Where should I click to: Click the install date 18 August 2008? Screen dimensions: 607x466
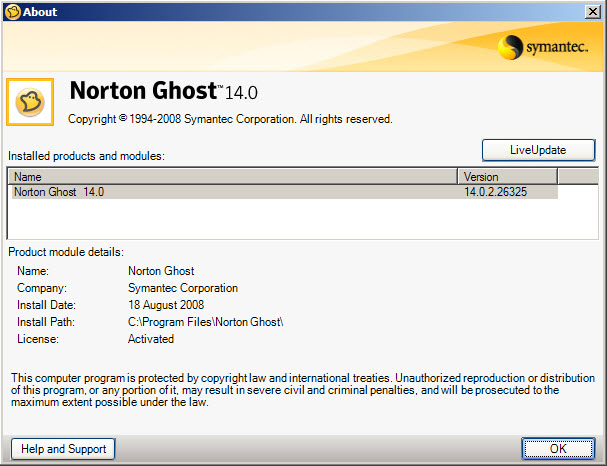click(x=166, y=305)
